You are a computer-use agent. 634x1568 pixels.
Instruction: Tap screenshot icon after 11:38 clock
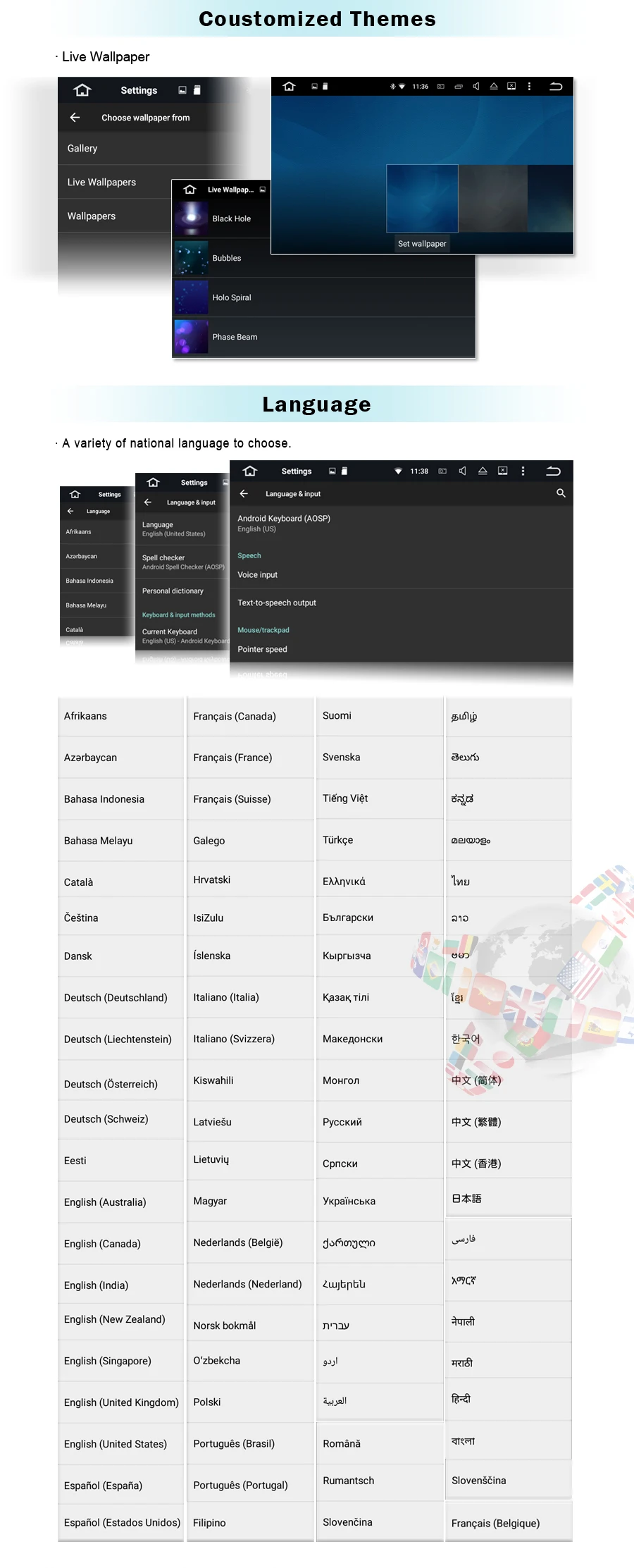pos(442,471)
